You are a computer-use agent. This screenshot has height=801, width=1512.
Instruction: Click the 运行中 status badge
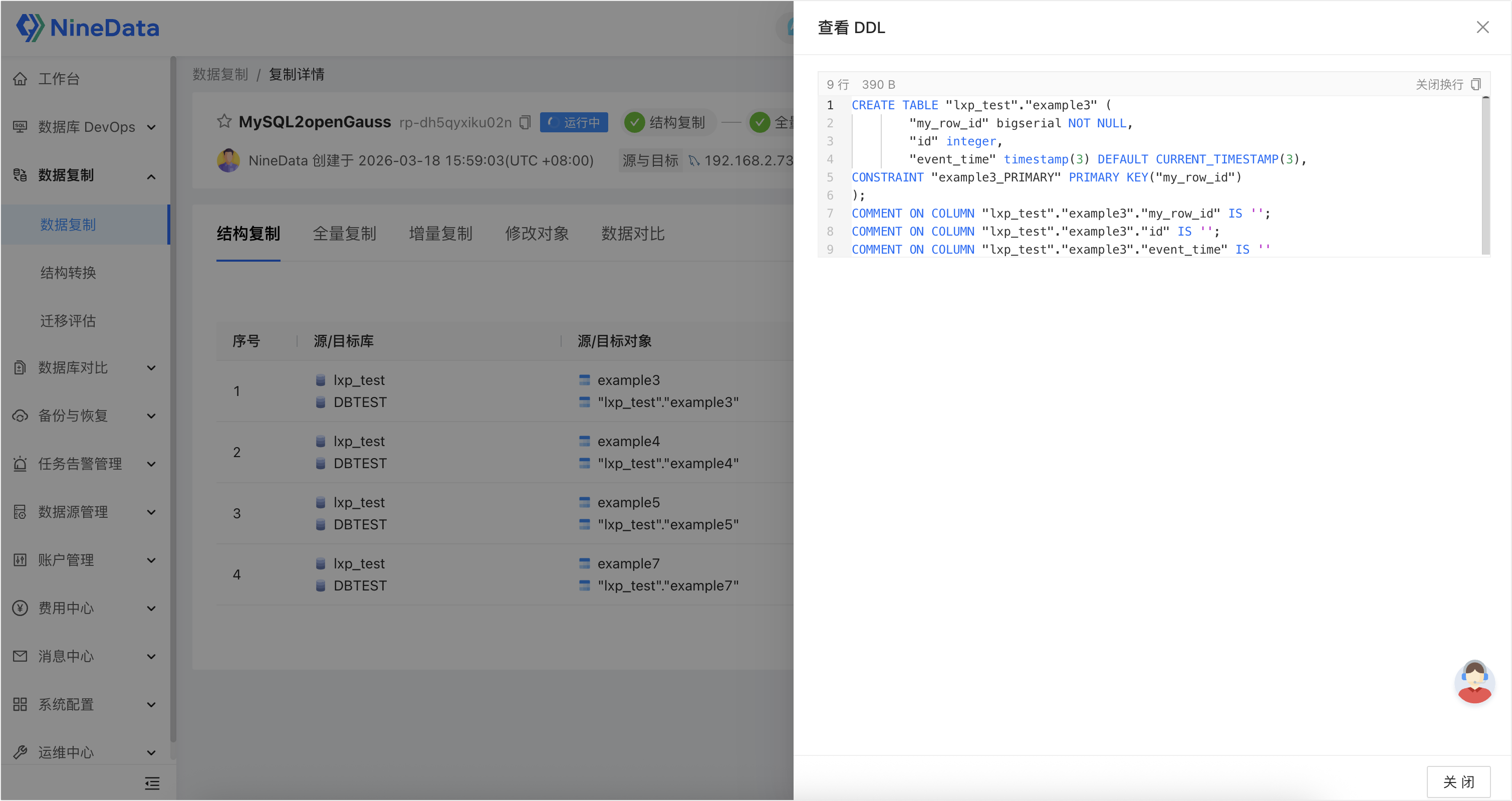[x=574, y=122]
